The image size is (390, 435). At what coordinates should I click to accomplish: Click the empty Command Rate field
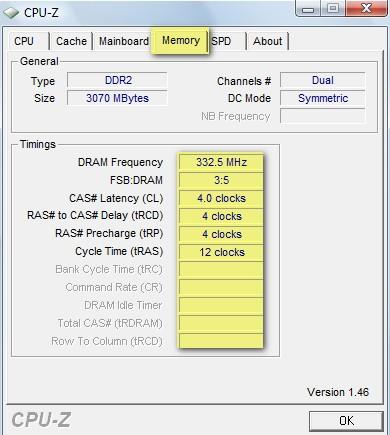point(221,288)
